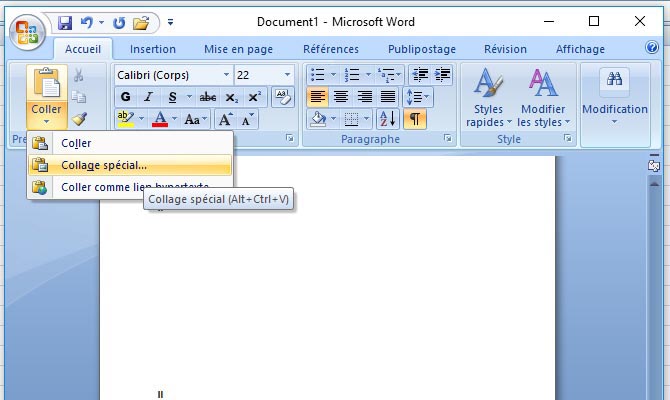Click the Coller clipboard paste icon
Viewport: 670px width, 400px height.
tap(47, 83)
